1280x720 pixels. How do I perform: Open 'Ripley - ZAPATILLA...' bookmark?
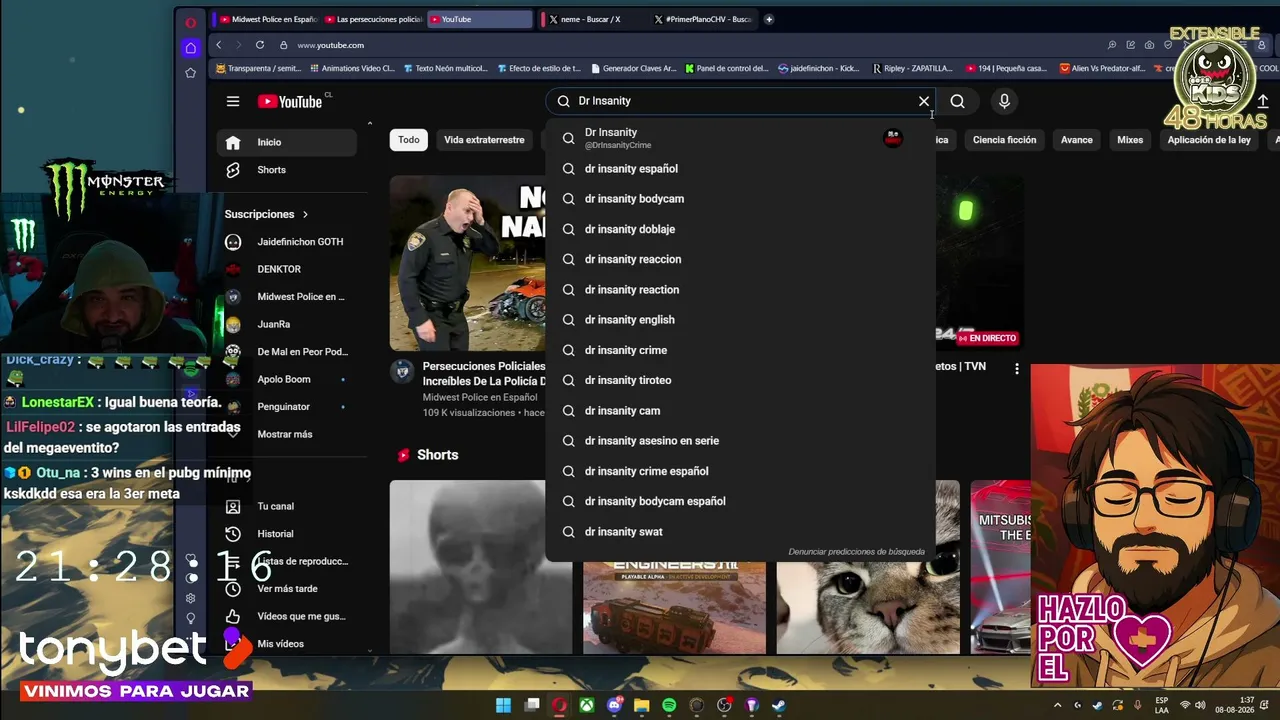coord(912,69)
